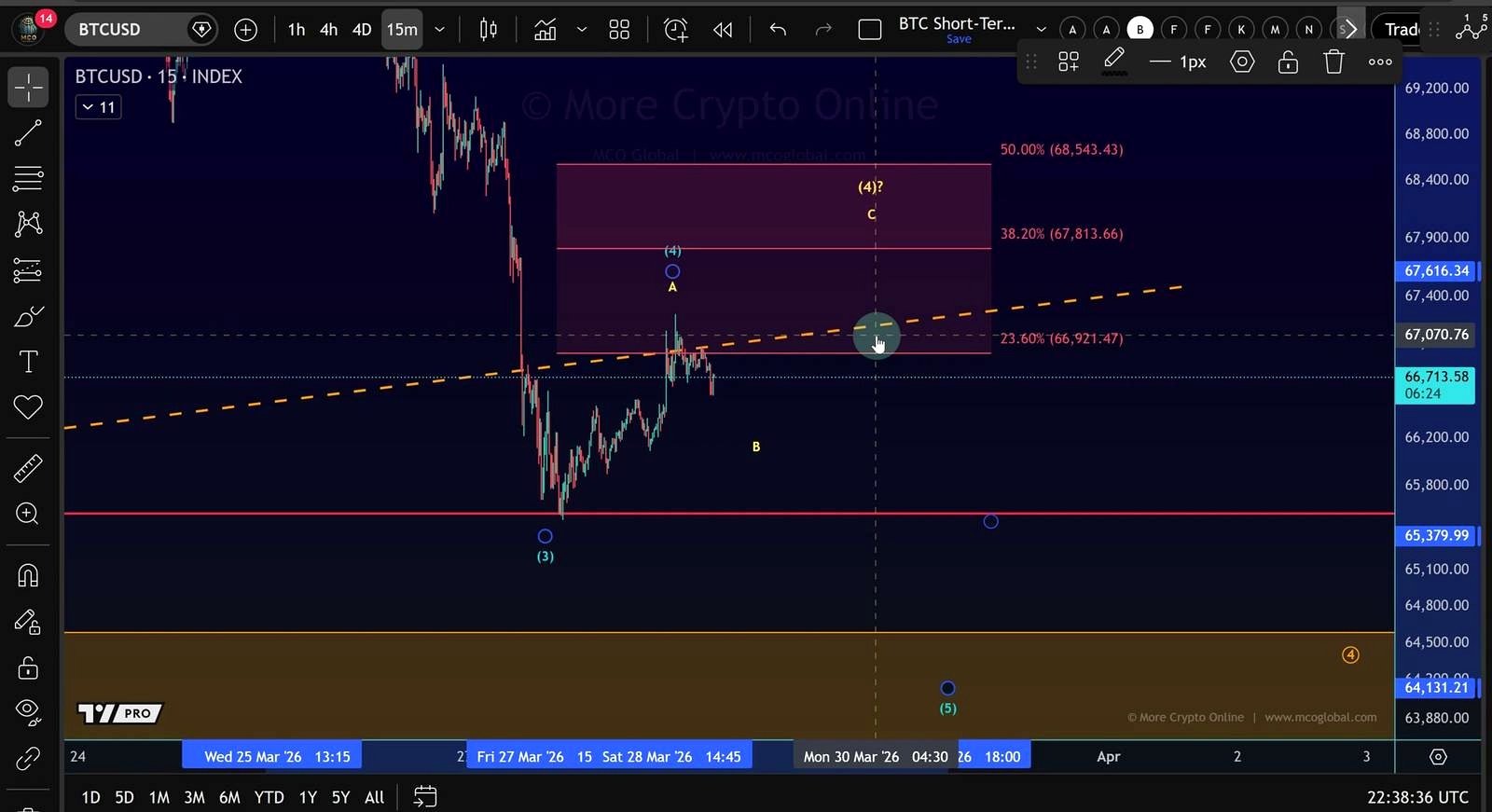
Task: Open the BTC Short-Term layout name
Action: point(957,23)
